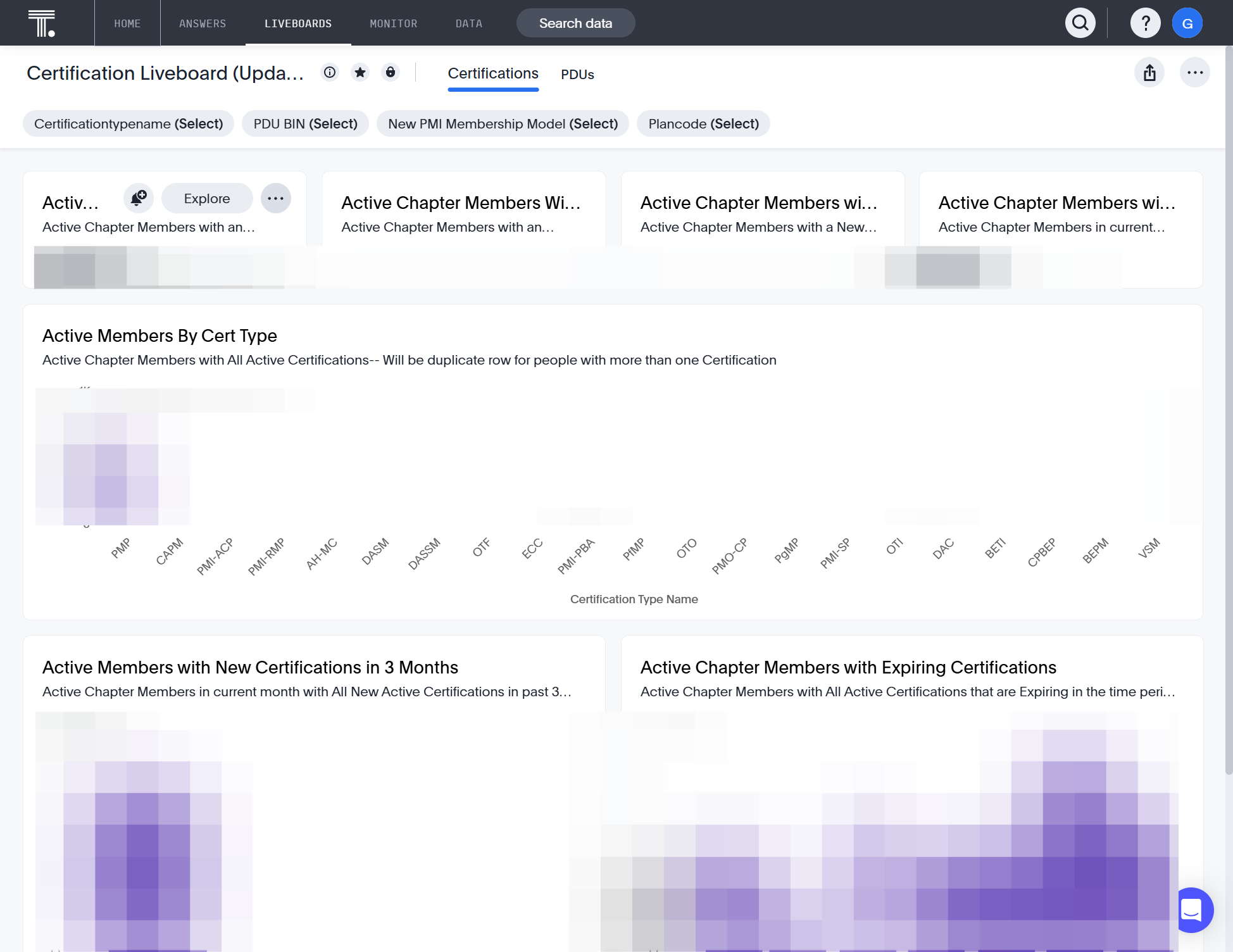Click the AH-MC axis label
Viewport: 1233px width, 952px height.
click(322, 554)
